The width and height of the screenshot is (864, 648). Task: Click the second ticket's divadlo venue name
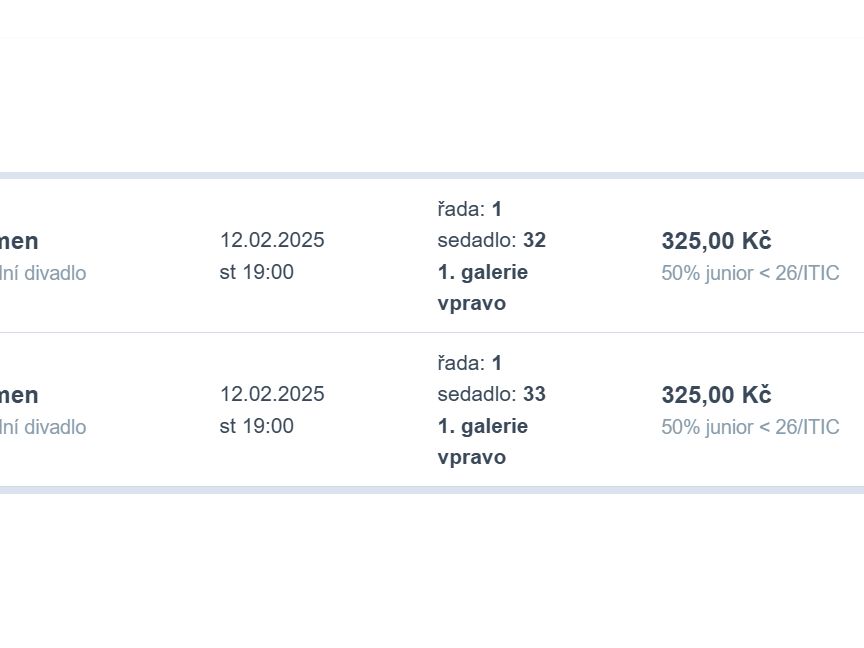coord(43,427)
